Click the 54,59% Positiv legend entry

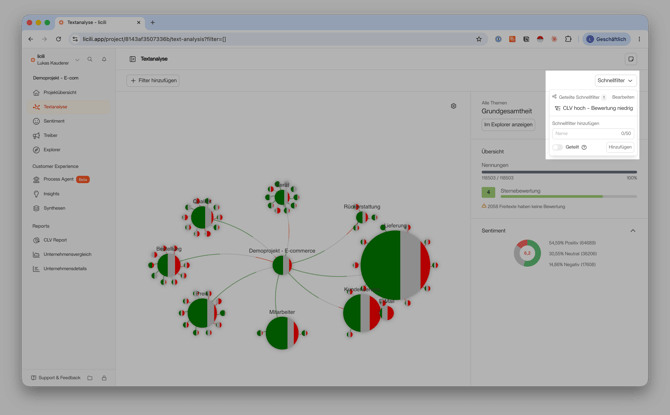pyautogui.click(x=572, y=243)
